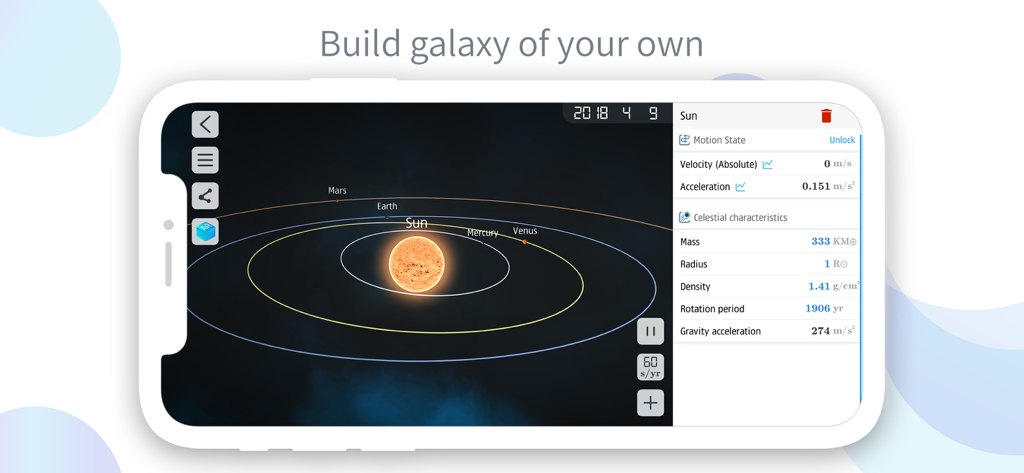Edit the Rotation period value 1906

coord(818,308)
